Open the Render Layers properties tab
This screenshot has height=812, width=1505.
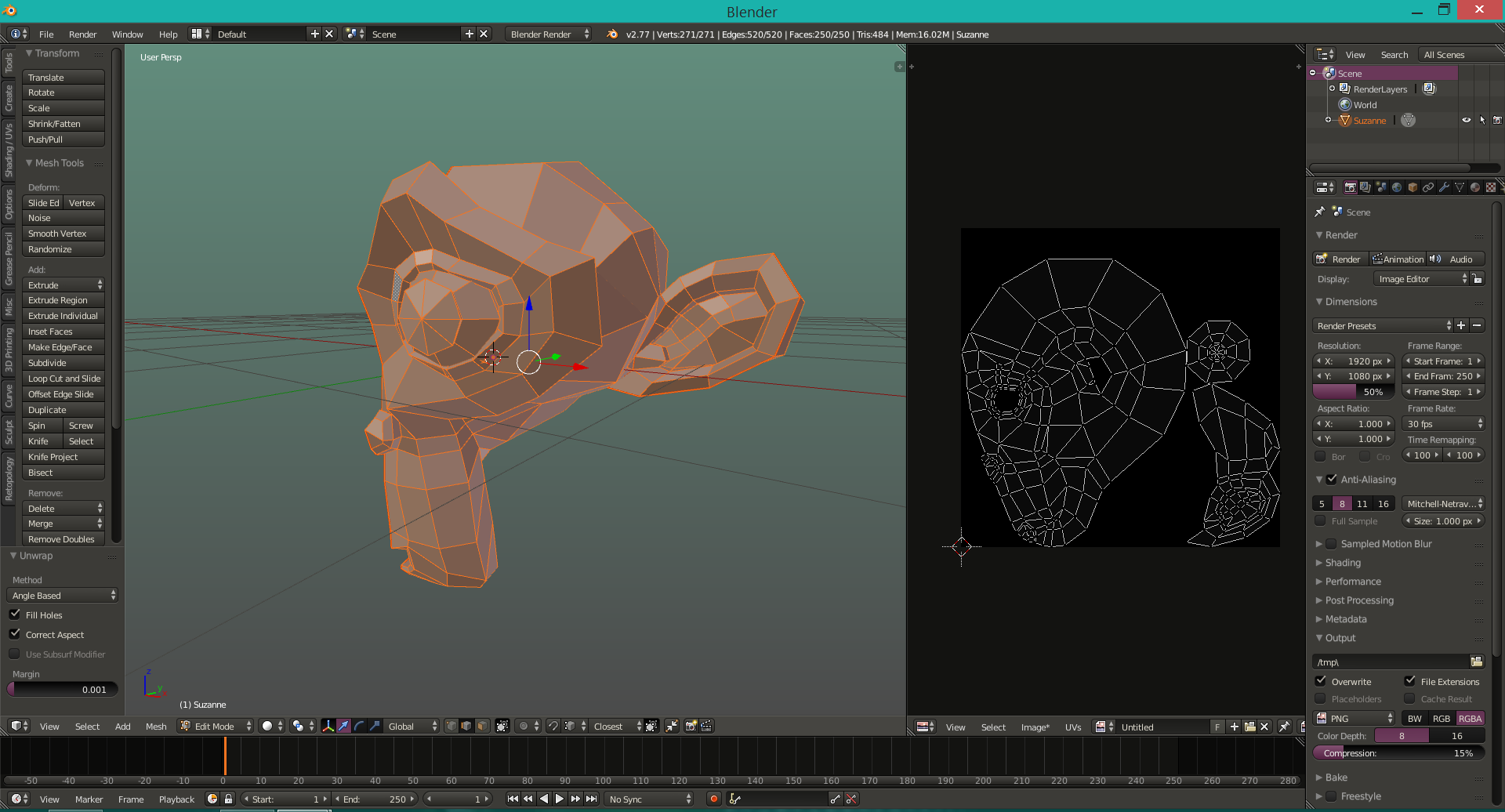1365,187
